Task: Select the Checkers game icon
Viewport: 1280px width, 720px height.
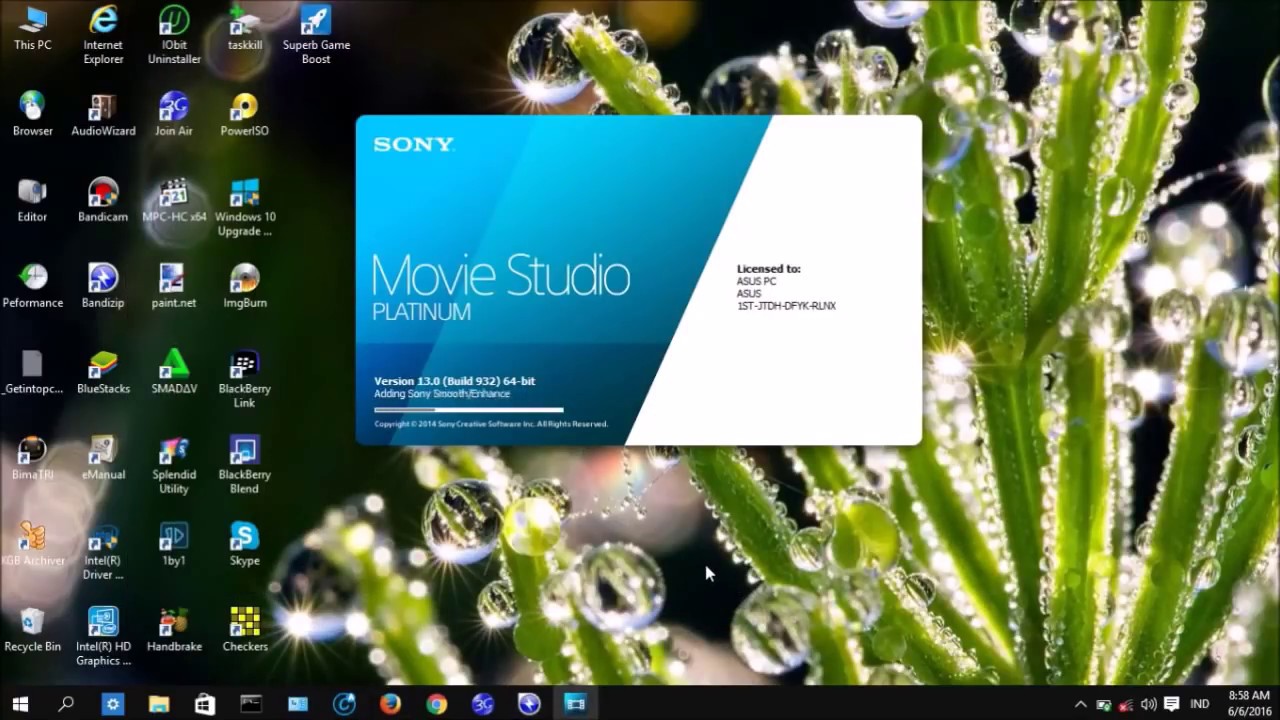Action: pyautogui.click(x=245, y=631)
